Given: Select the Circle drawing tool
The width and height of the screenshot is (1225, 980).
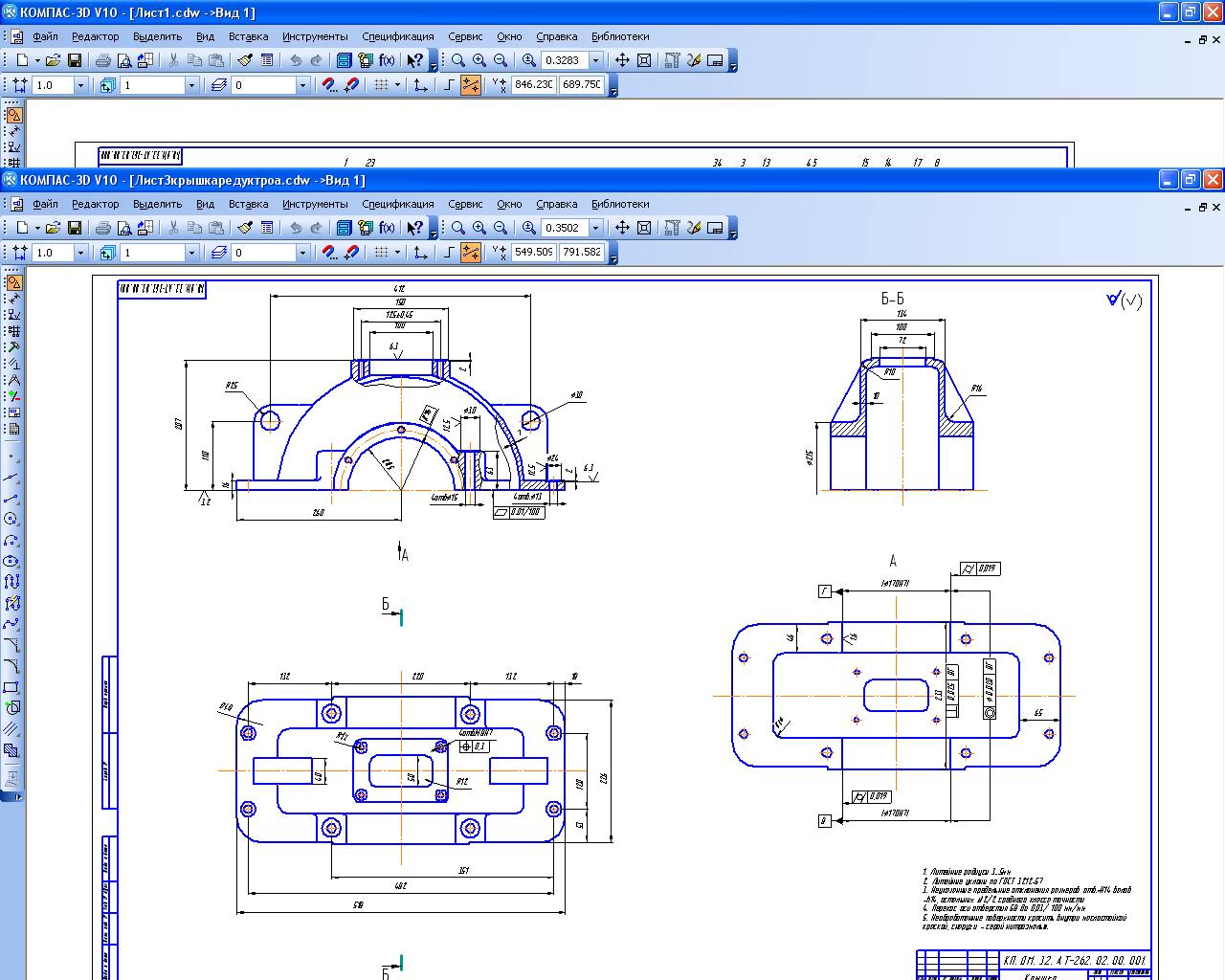Looking at the screenshot, I should pyautogui.click(x=12, y=519).
